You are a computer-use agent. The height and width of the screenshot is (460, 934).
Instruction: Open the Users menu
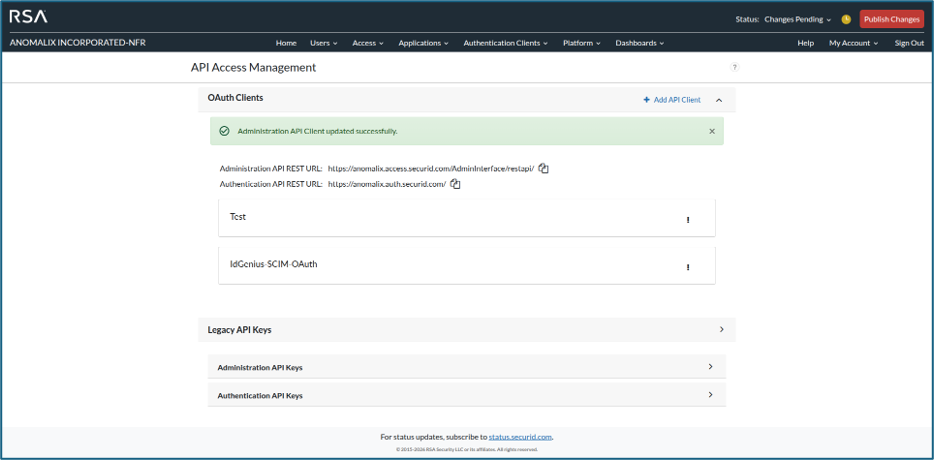[x=323, y=43]
